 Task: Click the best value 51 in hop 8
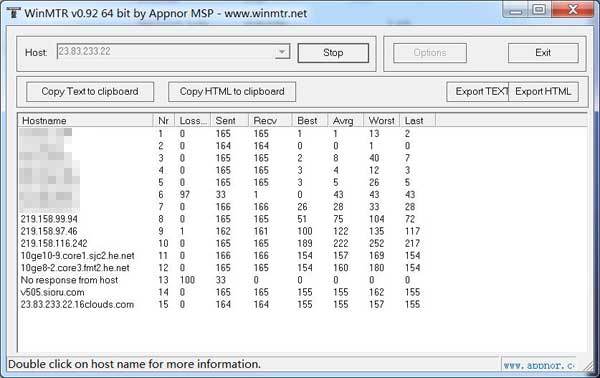[x=302, y=219]
